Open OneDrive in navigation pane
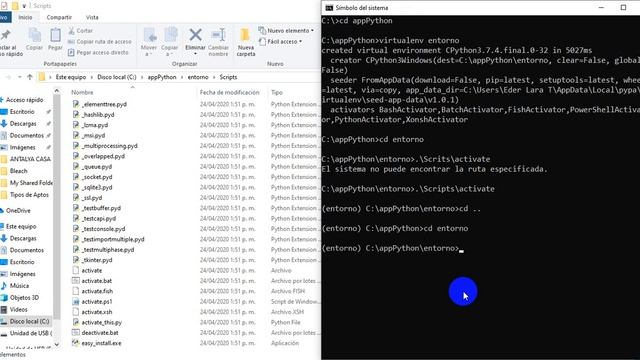640x360 pixels. [x=18, y=211]
